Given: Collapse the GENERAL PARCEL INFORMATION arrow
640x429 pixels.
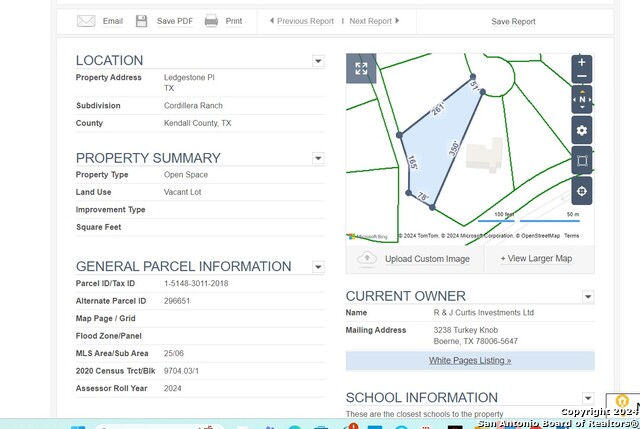Looking at the screenshot, I should (x=318, y=267).
